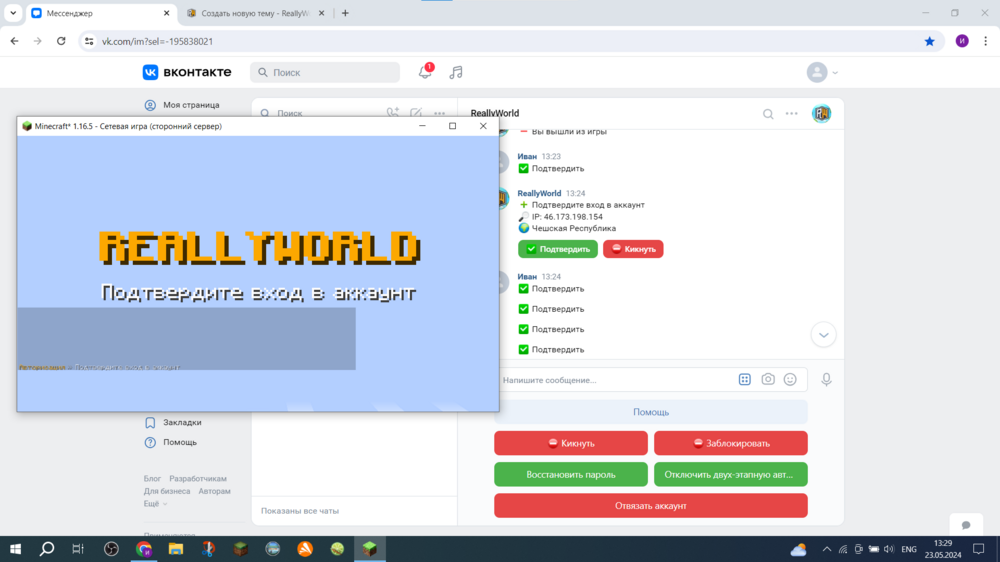Screen dimensions: 1000x562
Task: Click red Кикнуть button in ReallyWorld message
Action: pyautogui.click(x=633, y=249)
